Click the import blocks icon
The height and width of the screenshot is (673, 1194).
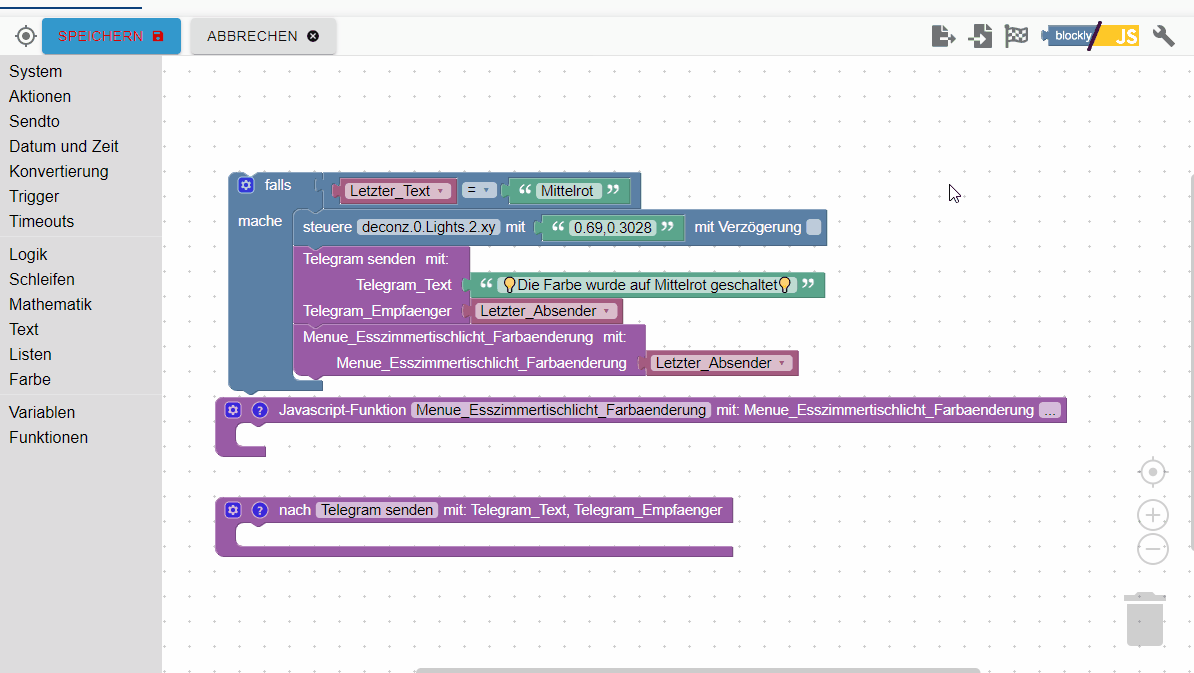980,36
